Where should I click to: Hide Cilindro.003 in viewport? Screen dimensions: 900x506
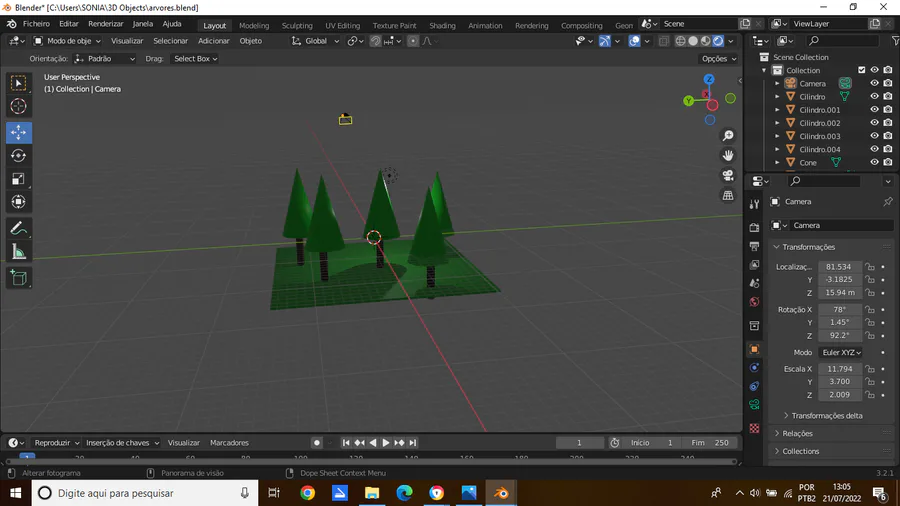coord(874,136)
